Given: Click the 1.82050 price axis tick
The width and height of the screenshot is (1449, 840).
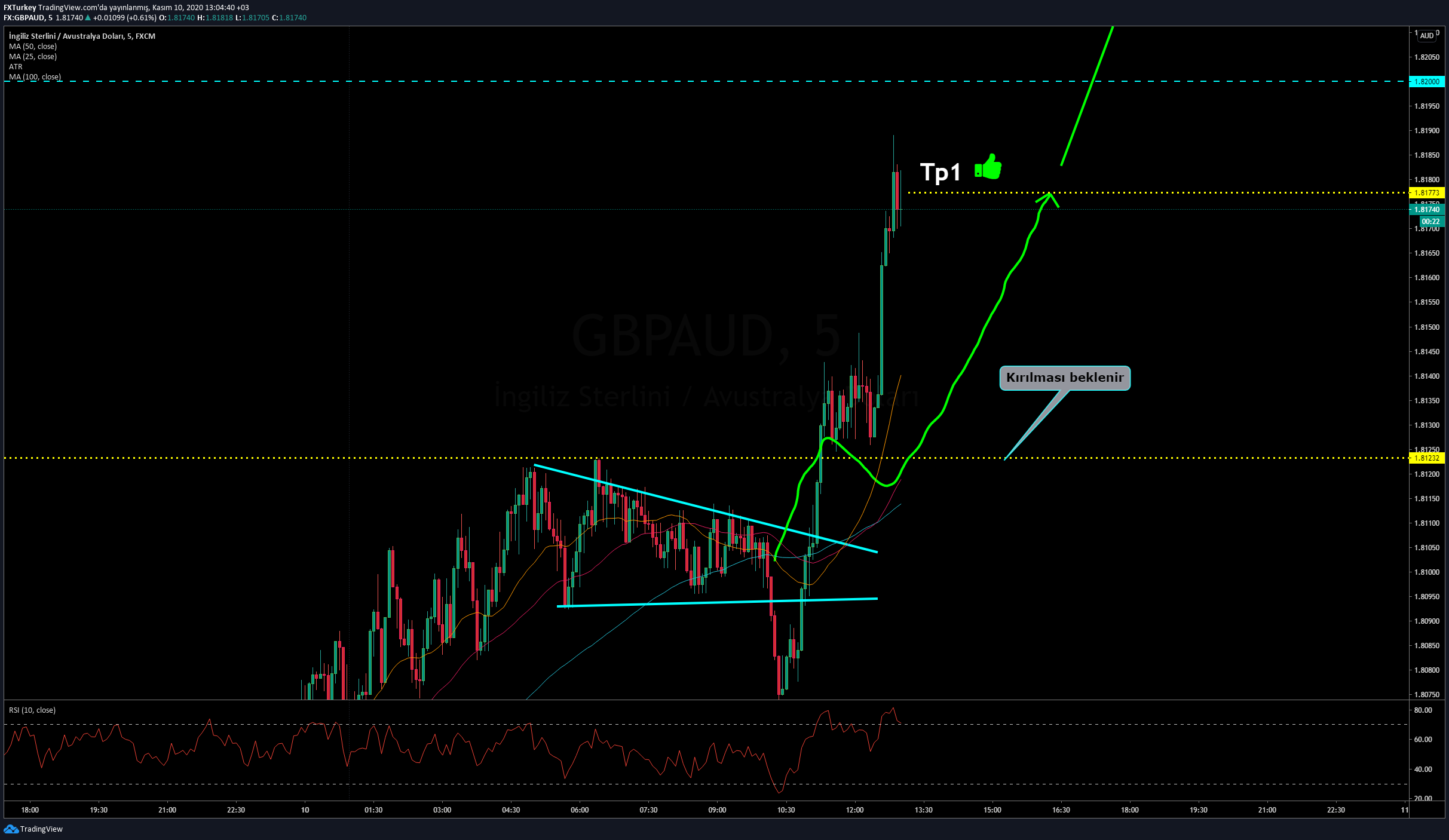Looking at the screenshot, I should point(1427,57).
